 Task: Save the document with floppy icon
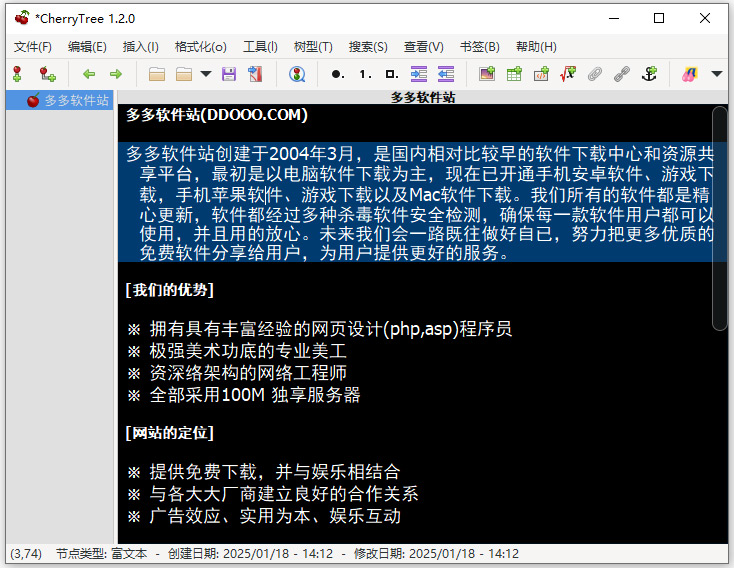tap(228, 74)
